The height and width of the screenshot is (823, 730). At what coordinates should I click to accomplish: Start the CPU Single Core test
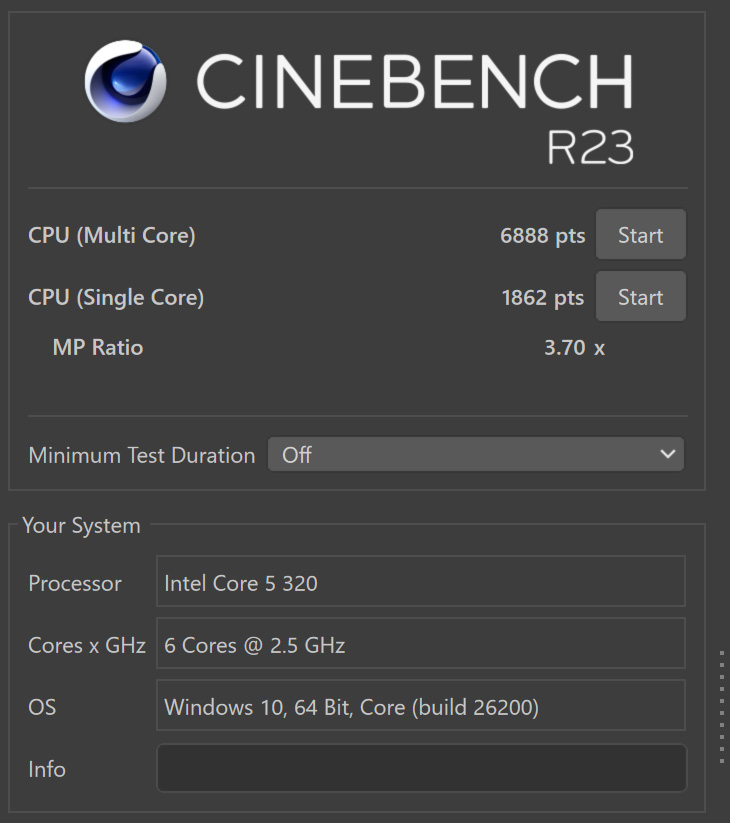point(640,296)
